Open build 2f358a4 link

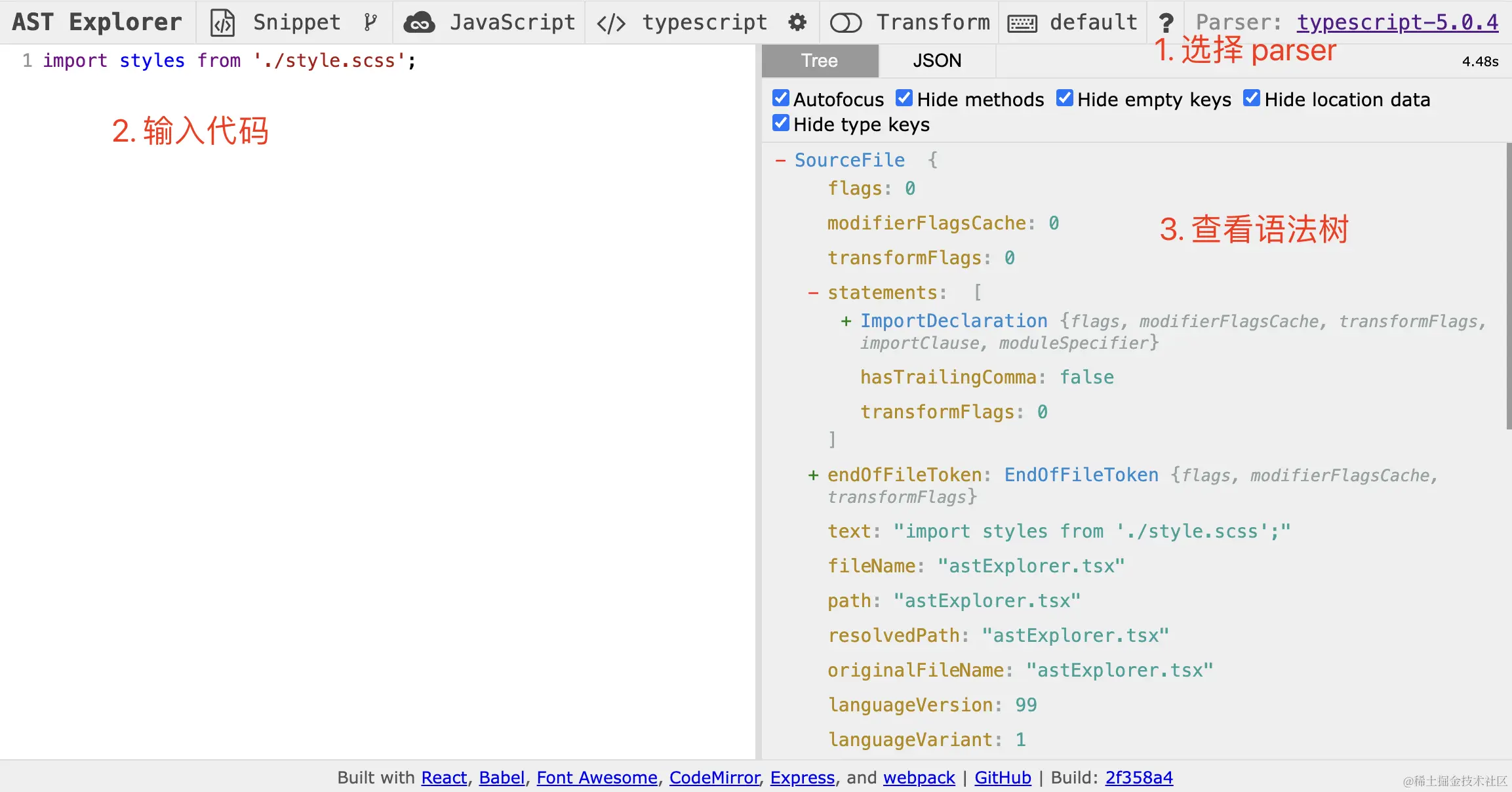(x=1139, y=778)
